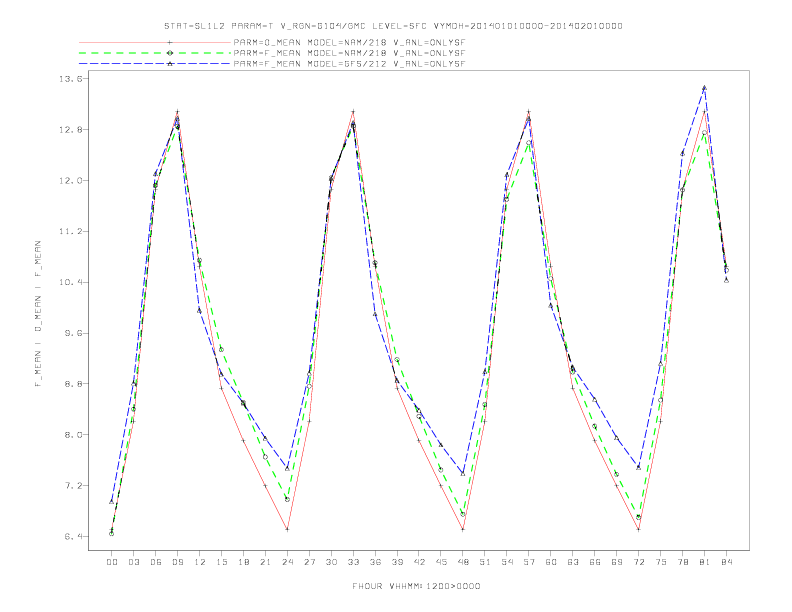
Task: Click the blue GFS triangle marker at hour 81 peak
Action: coord(704,88)
